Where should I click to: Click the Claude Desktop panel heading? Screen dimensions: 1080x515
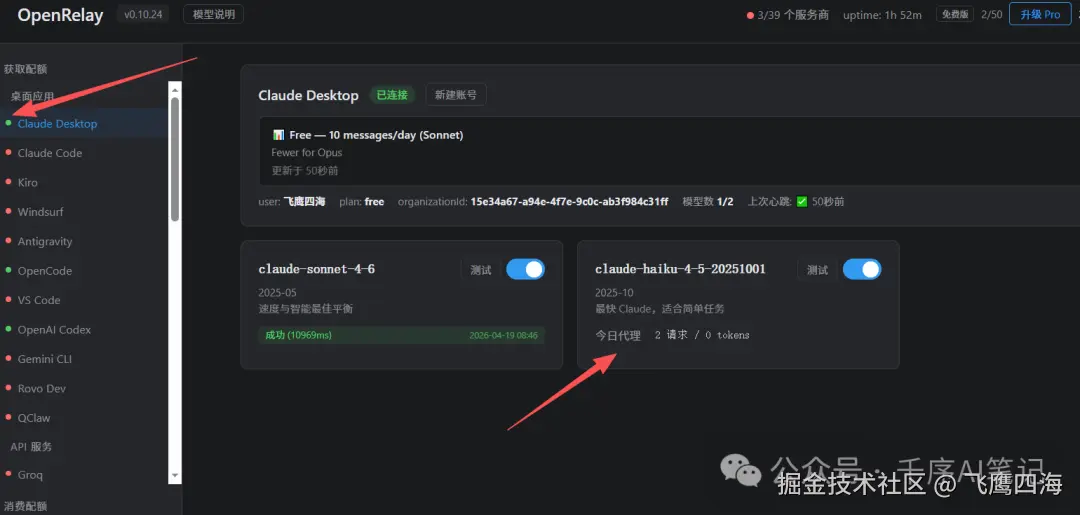coord(309,96)
